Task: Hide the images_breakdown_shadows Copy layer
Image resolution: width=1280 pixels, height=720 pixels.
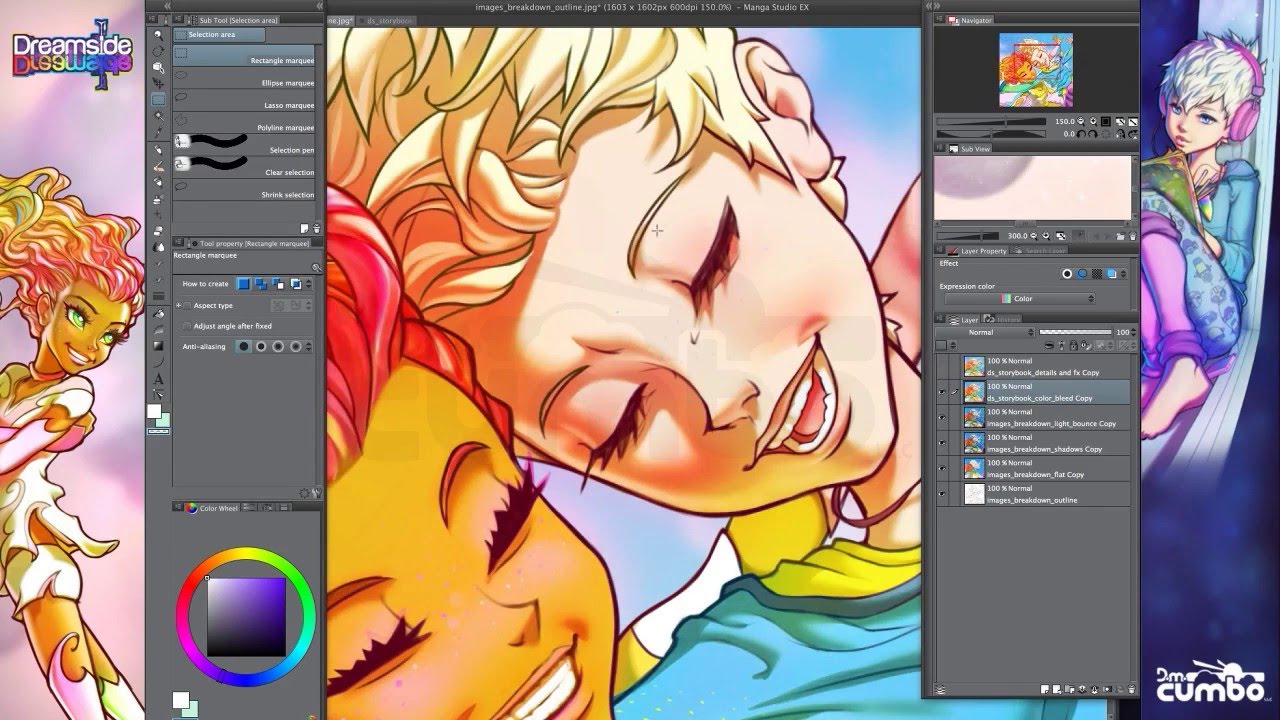Action: point(941,443)
